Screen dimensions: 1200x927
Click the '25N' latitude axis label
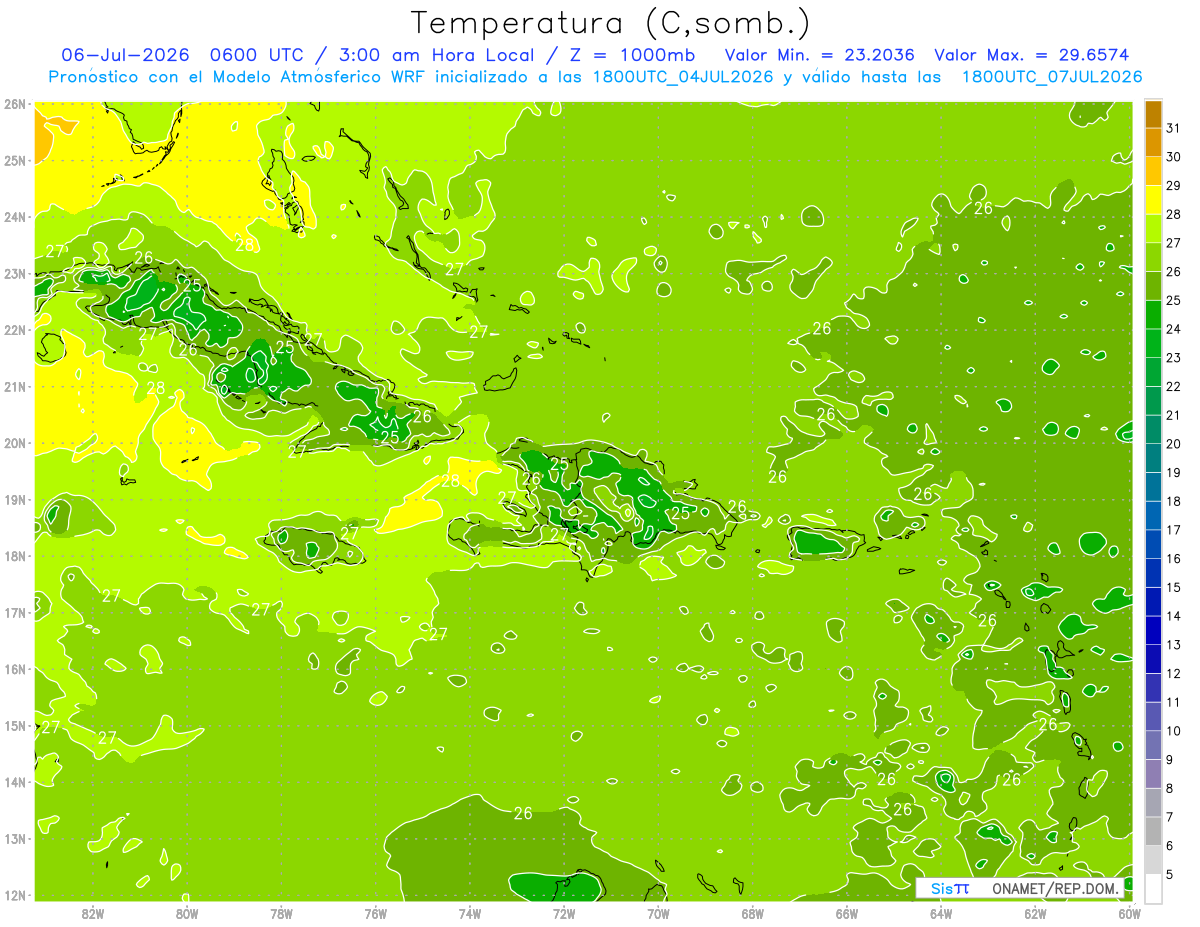tap(14, 160)
